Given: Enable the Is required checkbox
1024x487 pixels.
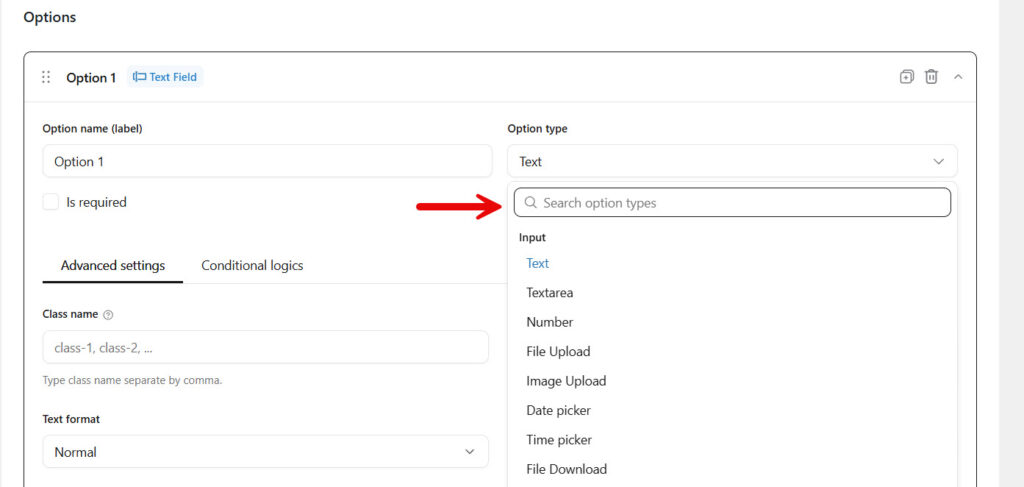Looking at the screenshot, I should (x=51, y=202).
